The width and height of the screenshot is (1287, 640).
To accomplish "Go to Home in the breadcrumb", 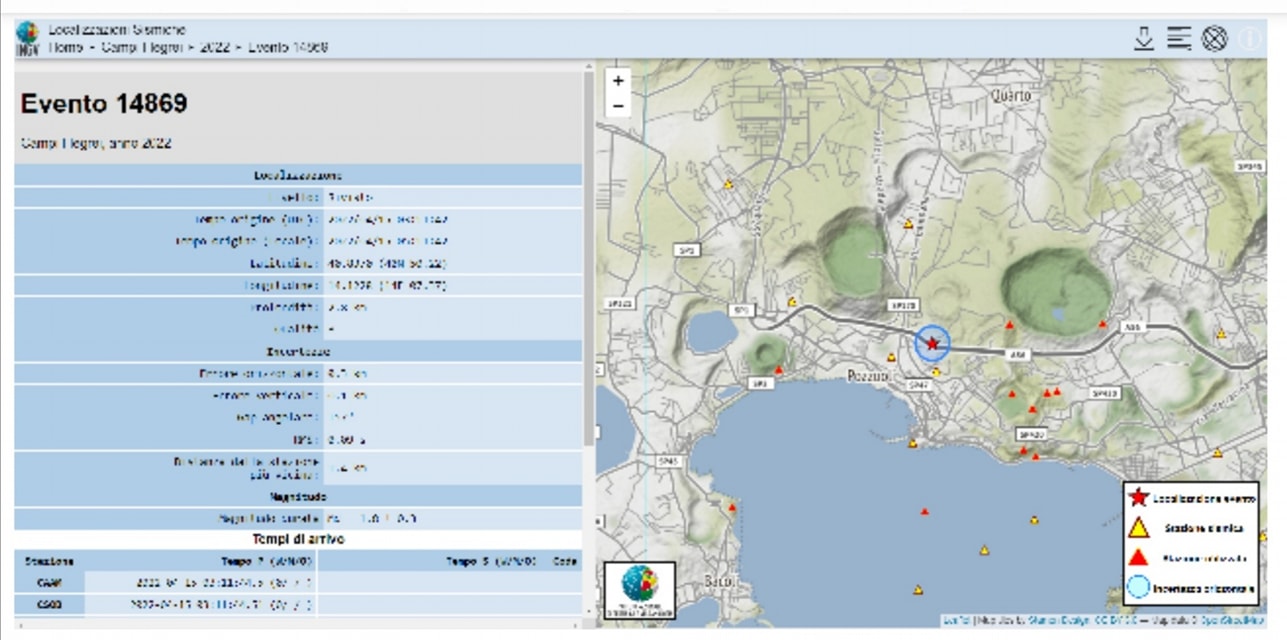I will [x=66, y=47].
